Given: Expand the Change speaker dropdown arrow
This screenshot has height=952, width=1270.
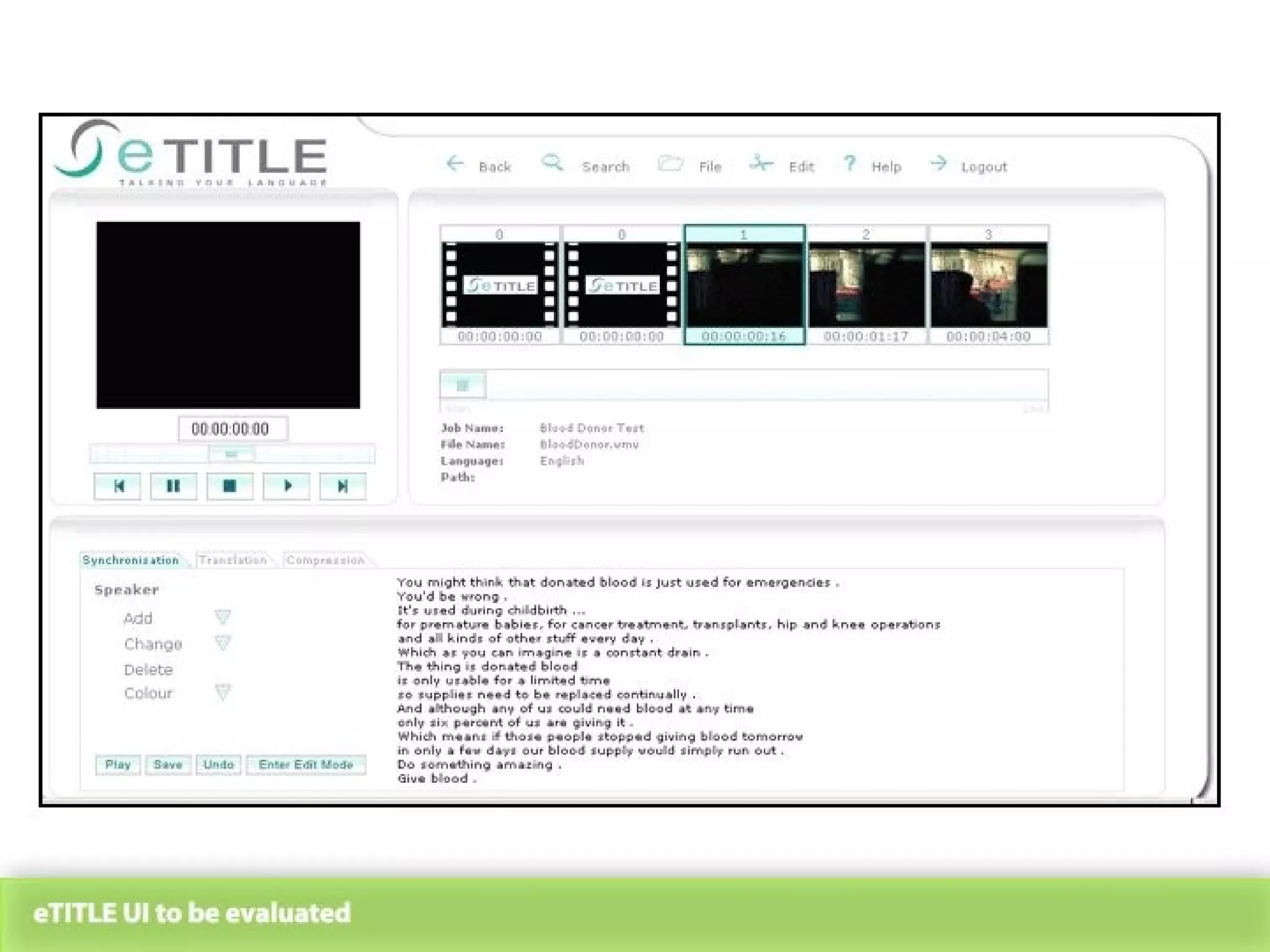Looking at the screenshot, I should (x=223, y=643).
